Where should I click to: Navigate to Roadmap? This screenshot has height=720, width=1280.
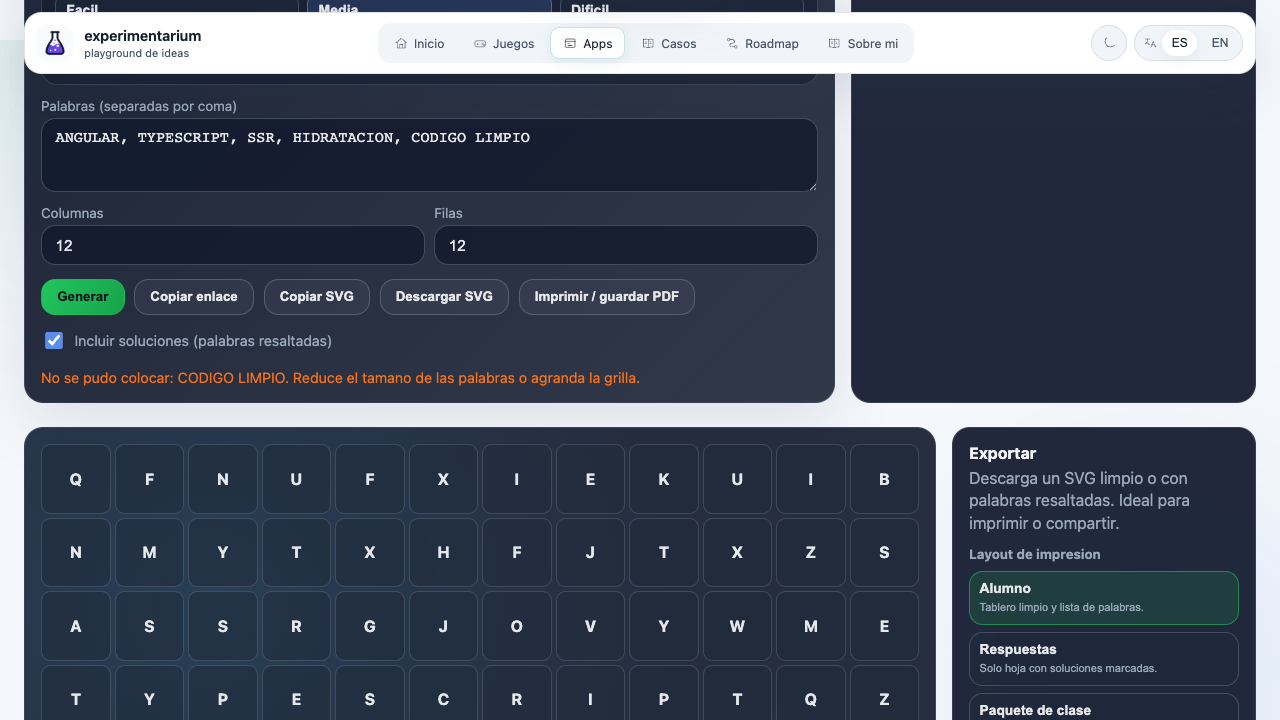(762, 43)
